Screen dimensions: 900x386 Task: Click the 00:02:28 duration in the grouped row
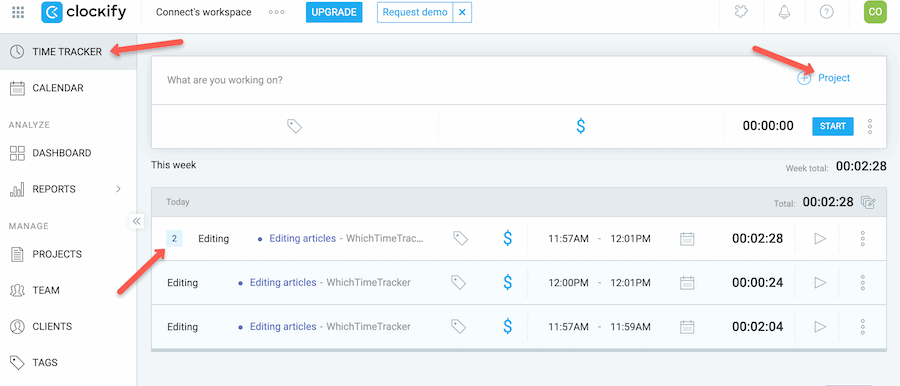(757, 238)
